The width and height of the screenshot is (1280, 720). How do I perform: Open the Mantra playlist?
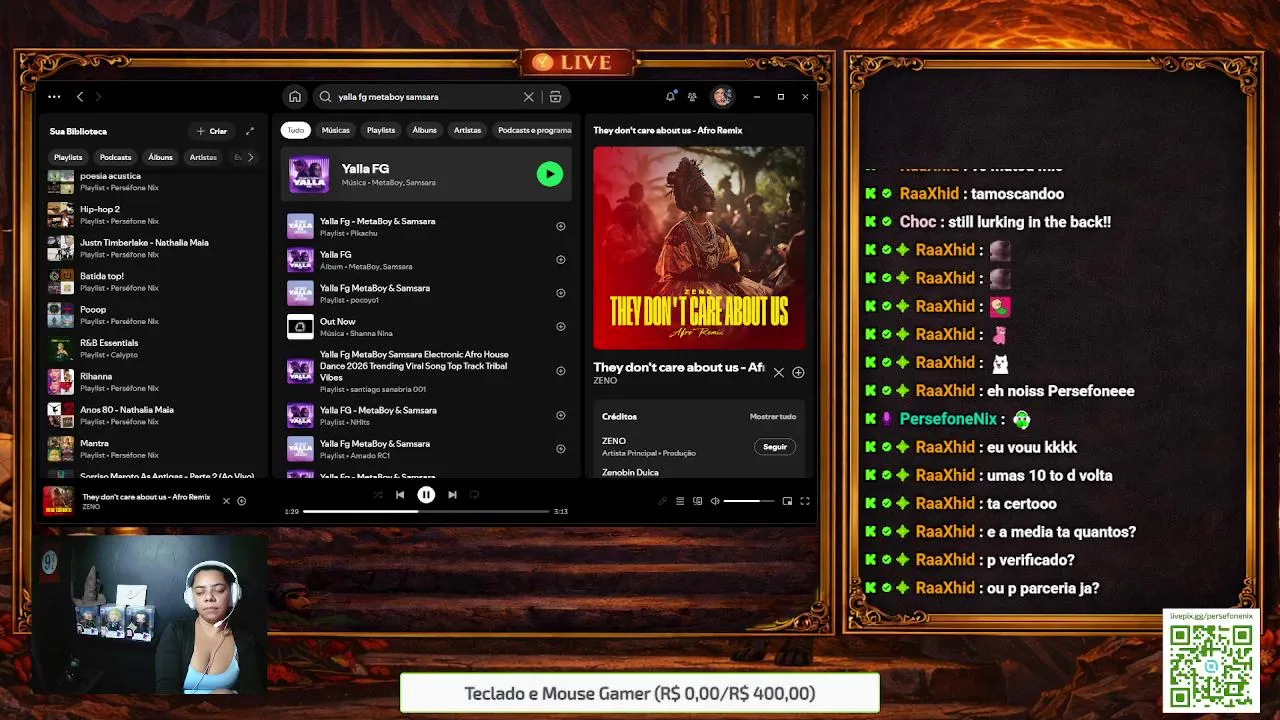(155, 449)
